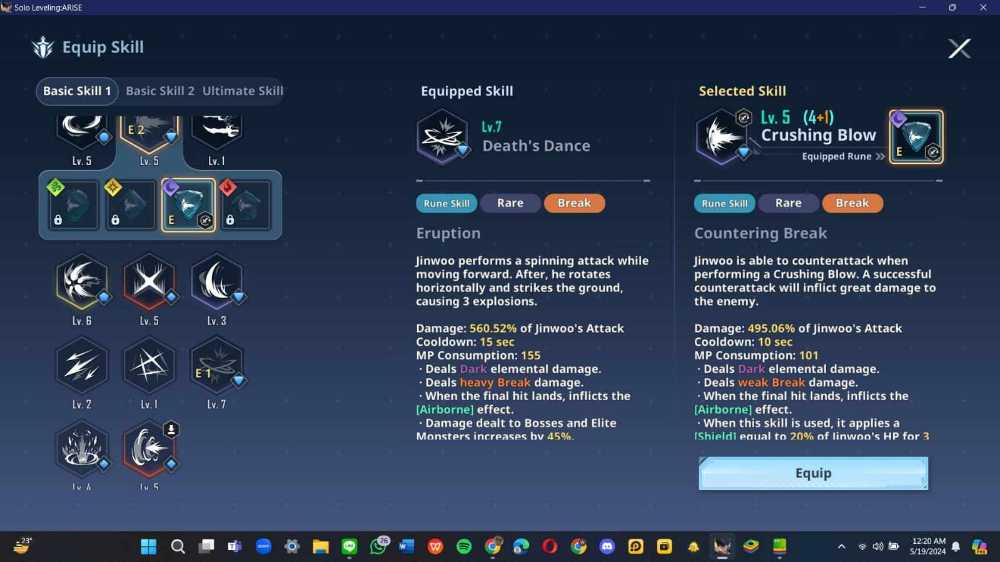This screenshot has width=1000, height=562.
Task: Open Discord from the taskbar
Action: (607, 547)
